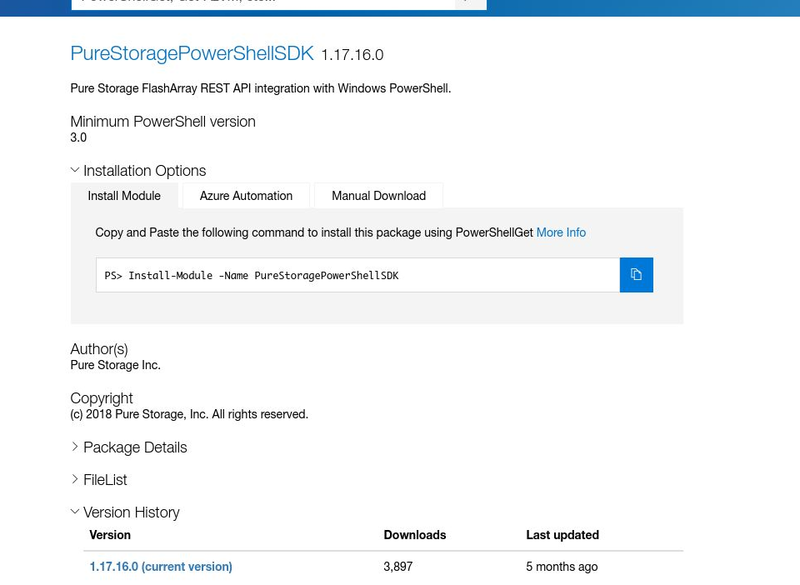Screen dimensions: 800x585
Task: Open the More Info link
Action: click(561, 233)
